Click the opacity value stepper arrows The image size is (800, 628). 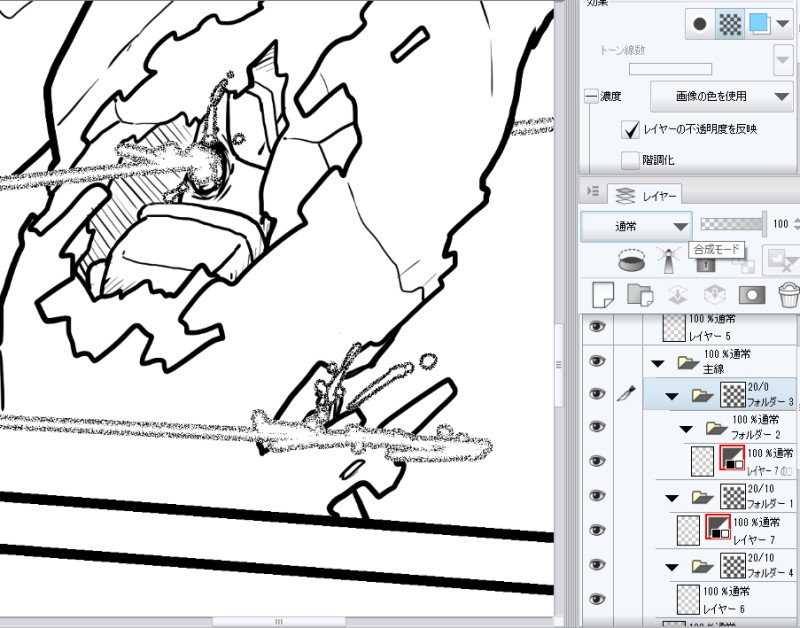point(796,223)
